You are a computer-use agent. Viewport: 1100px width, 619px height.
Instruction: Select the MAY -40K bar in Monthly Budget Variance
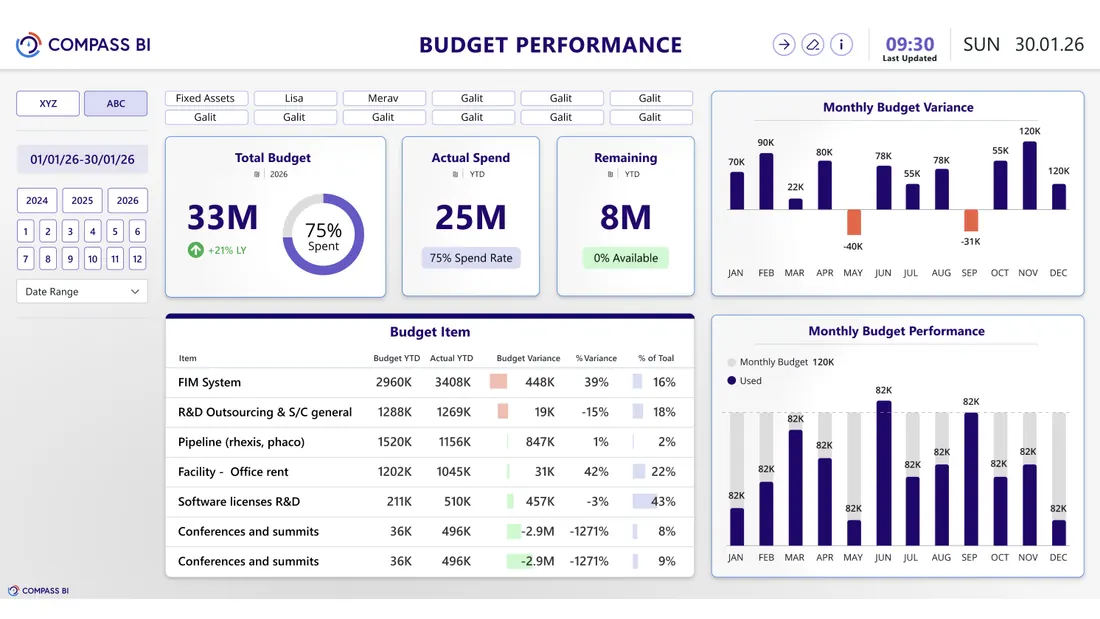(854, 222)
